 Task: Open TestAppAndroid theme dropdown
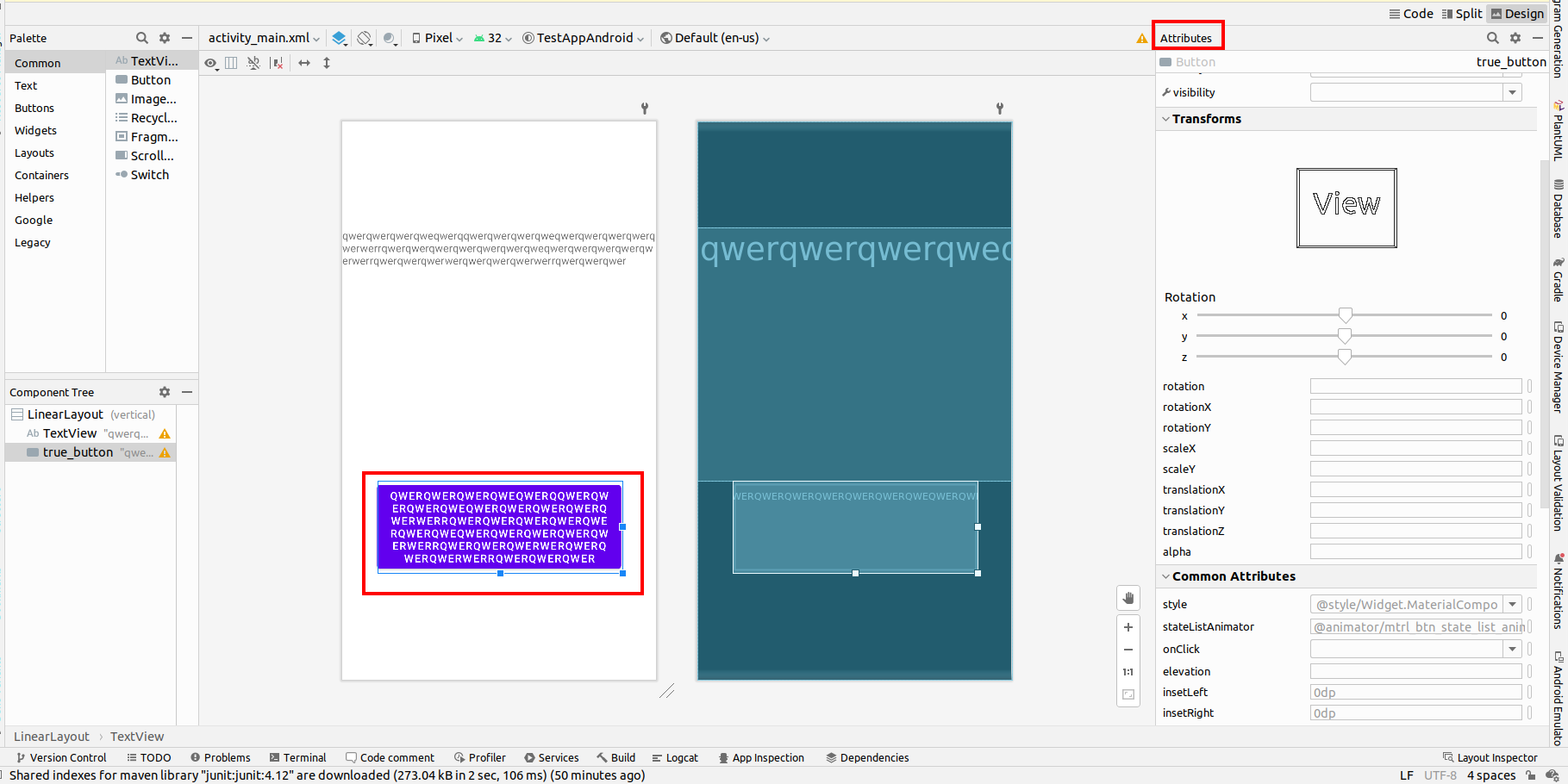pyautogui.click(x=584, y=38)
